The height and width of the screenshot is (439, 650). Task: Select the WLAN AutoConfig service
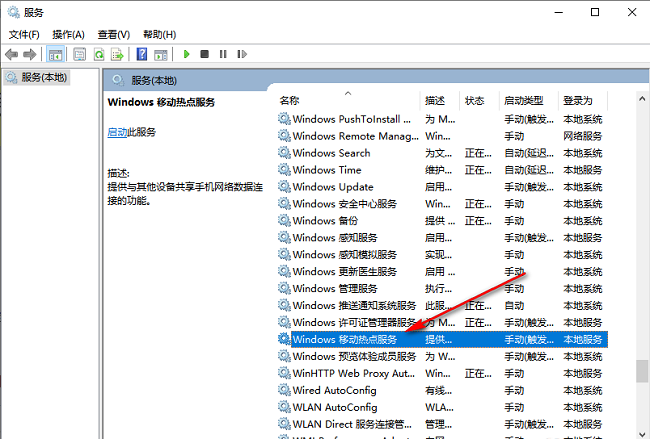click(x=442, y=407)
